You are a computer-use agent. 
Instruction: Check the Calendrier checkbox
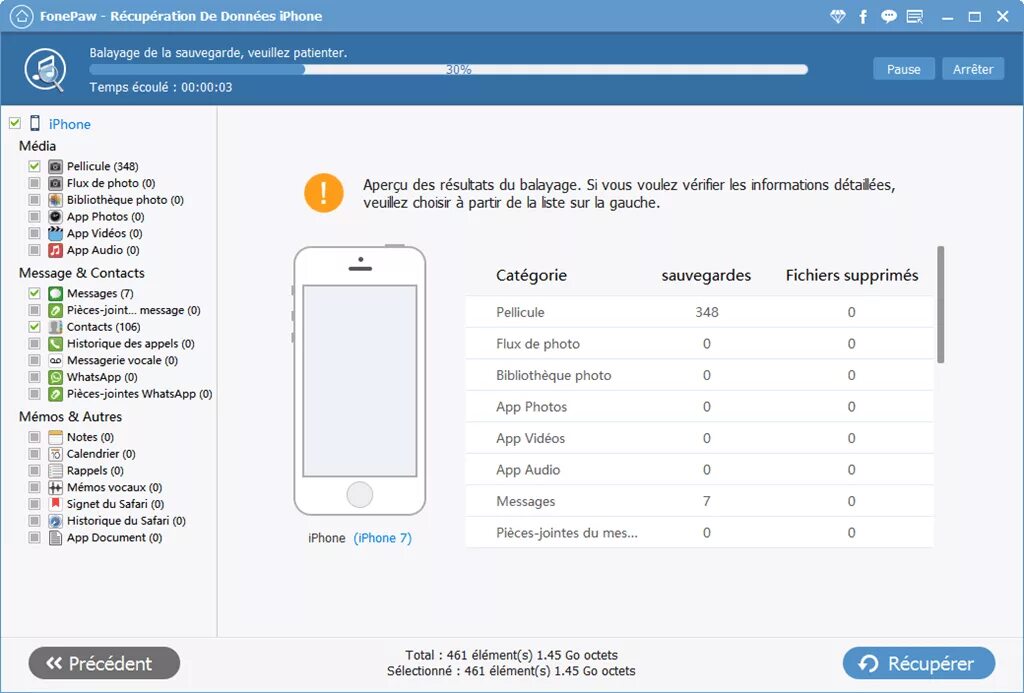coord(35,454)
